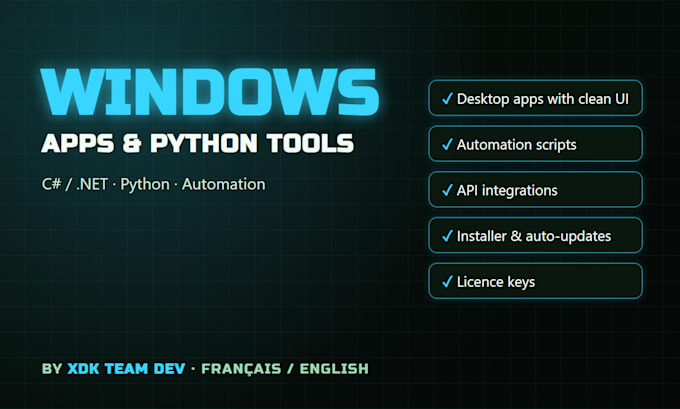
Task: Click the checkmark beside 'API integrations'
Action: [x=447, y=190]
